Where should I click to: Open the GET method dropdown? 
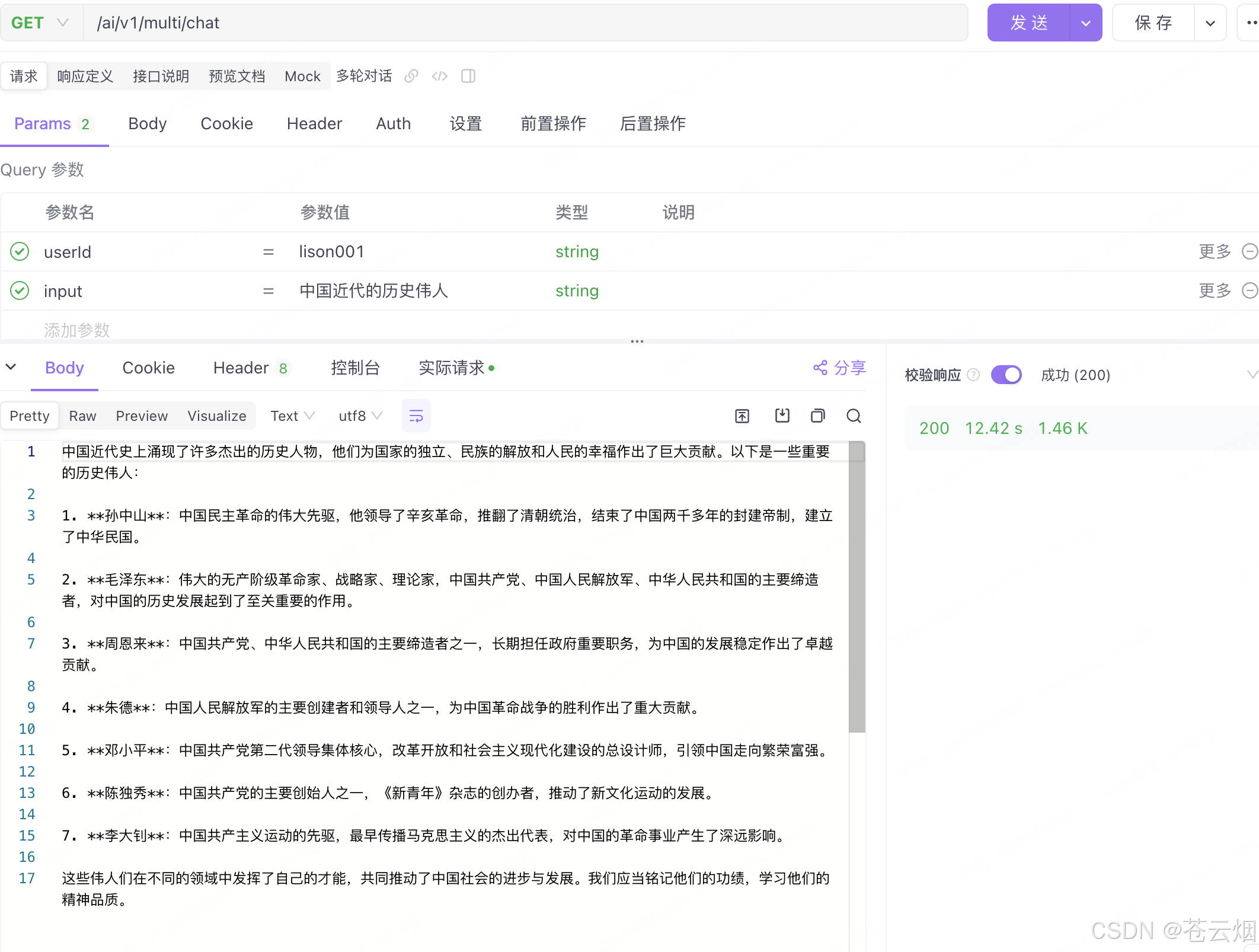coord(40,23)
